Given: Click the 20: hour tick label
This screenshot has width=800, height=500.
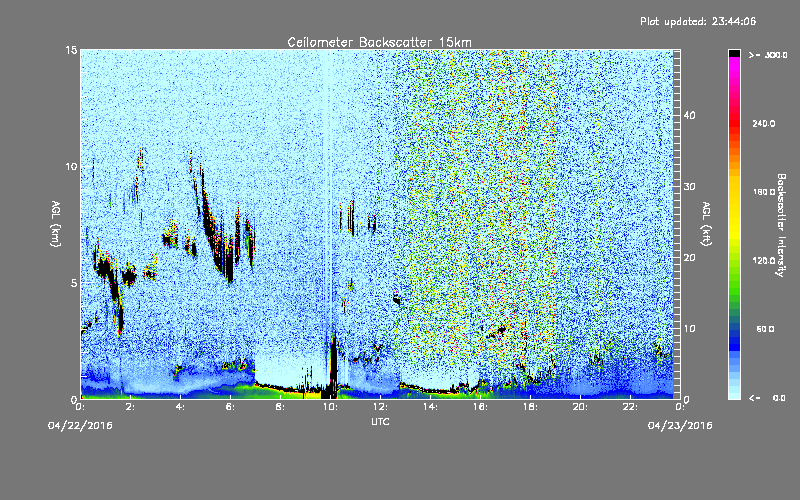Looking at the screenshot, I should pos(580,407).
